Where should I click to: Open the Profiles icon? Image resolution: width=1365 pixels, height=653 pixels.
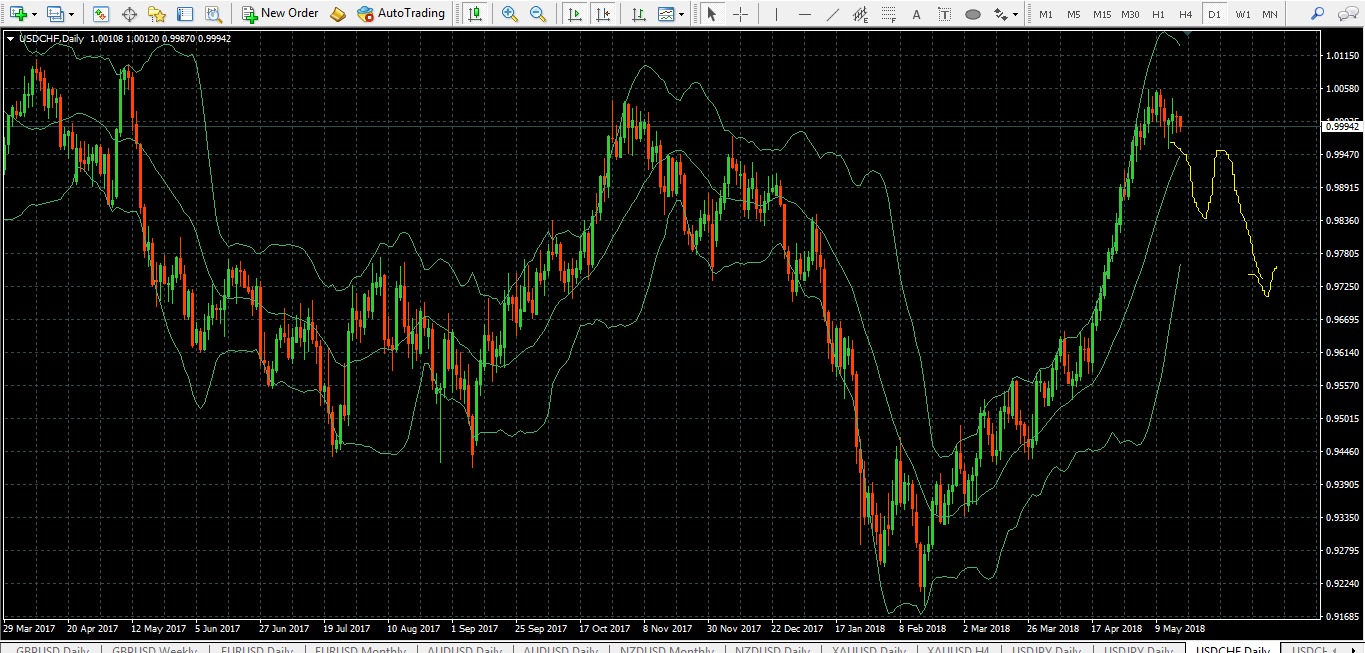tap(55, 14)
